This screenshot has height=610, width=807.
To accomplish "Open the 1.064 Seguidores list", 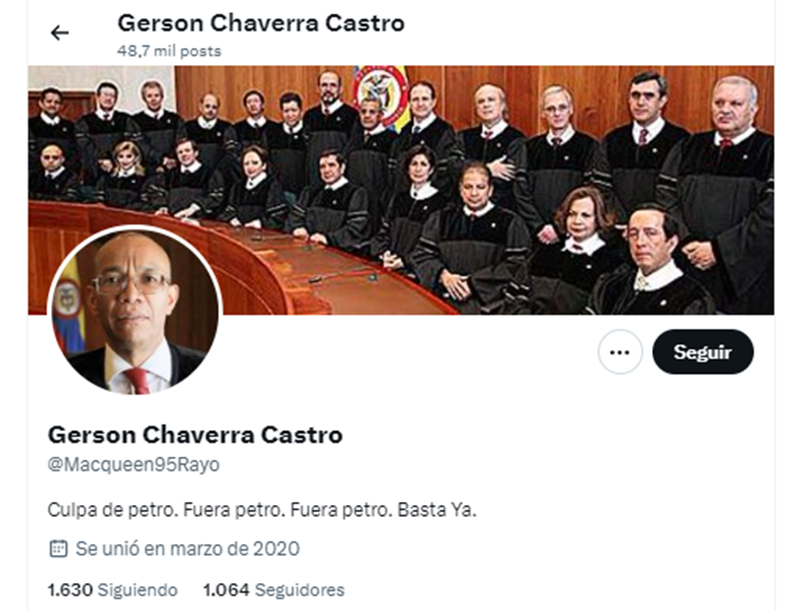I will (x=274, y=590).
